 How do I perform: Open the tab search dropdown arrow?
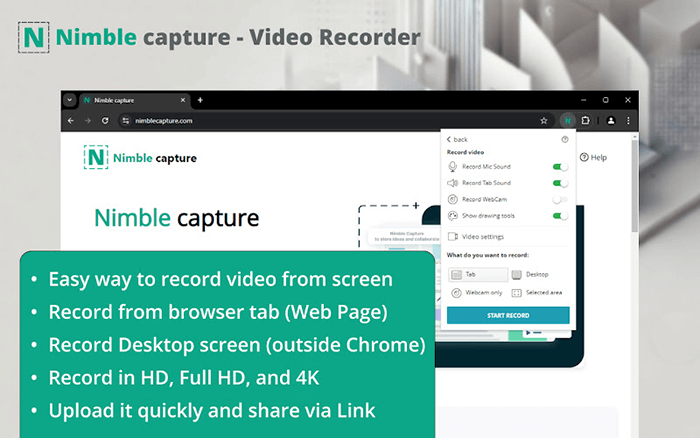pyautogui.click(x=70, y=100)
